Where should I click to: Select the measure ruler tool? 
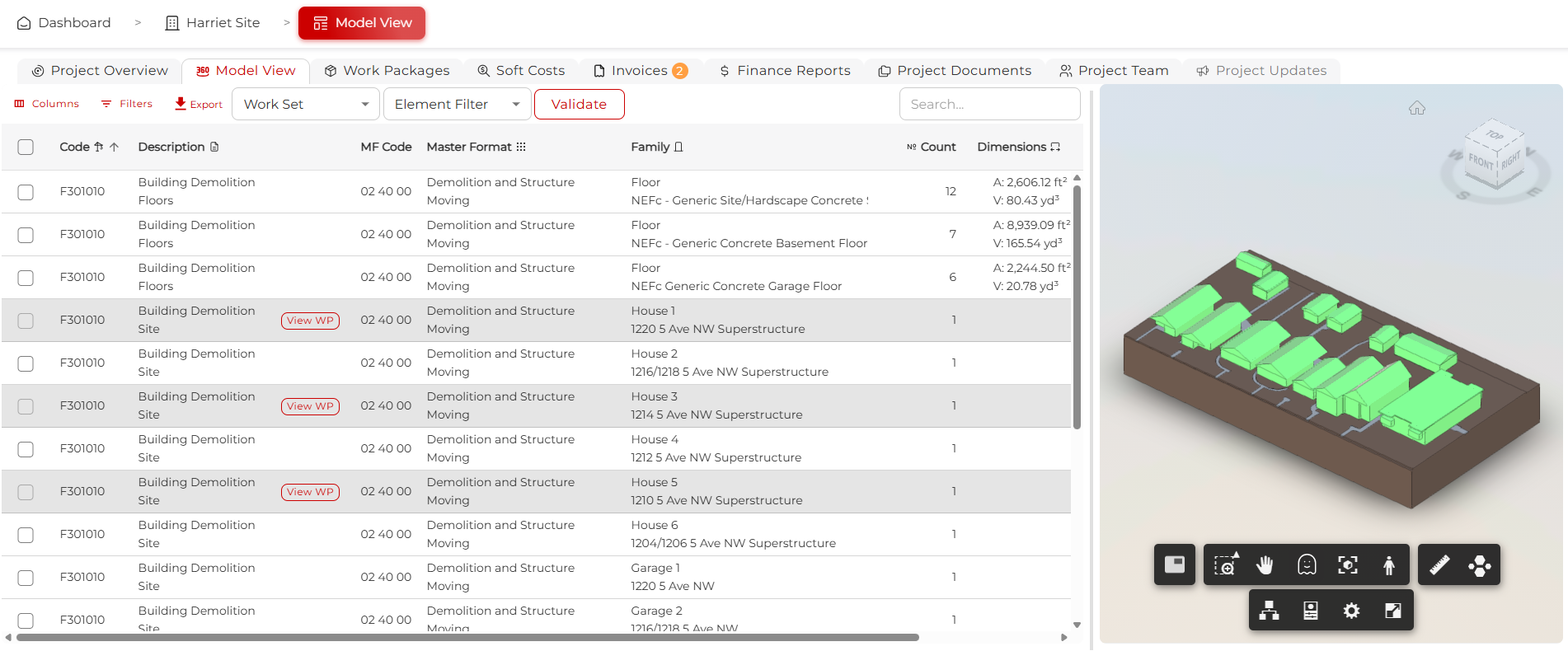pyautogui.click(x=1439, y=564)
